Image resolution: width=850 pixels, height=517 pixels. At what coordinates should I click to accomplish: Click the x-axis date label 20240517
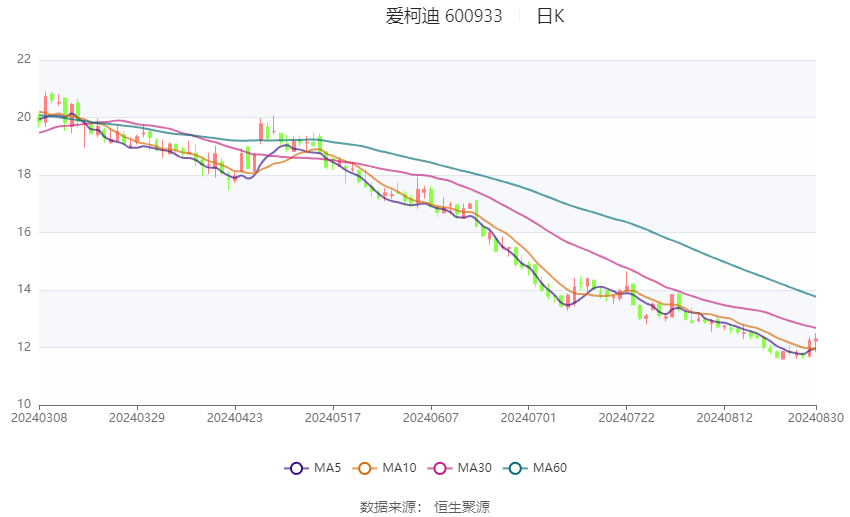333,418
